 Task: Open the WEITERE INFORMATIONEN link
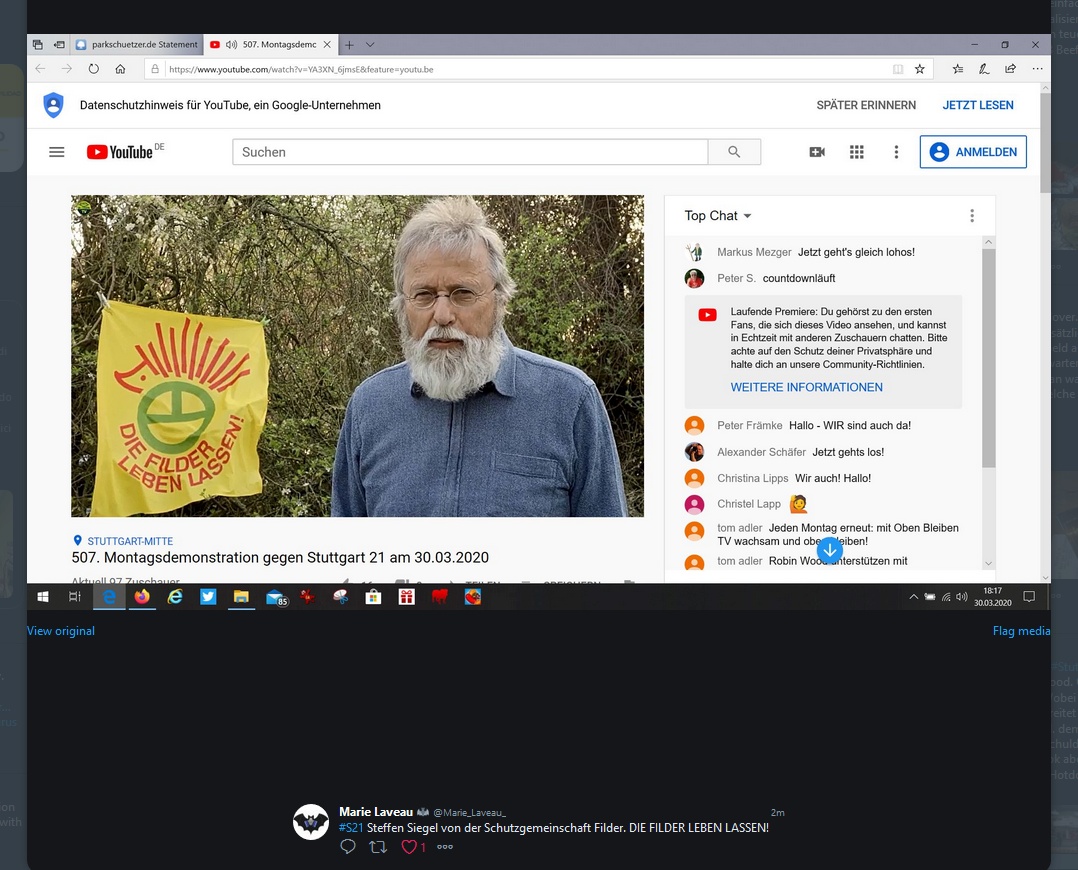[x=806, y=387]
